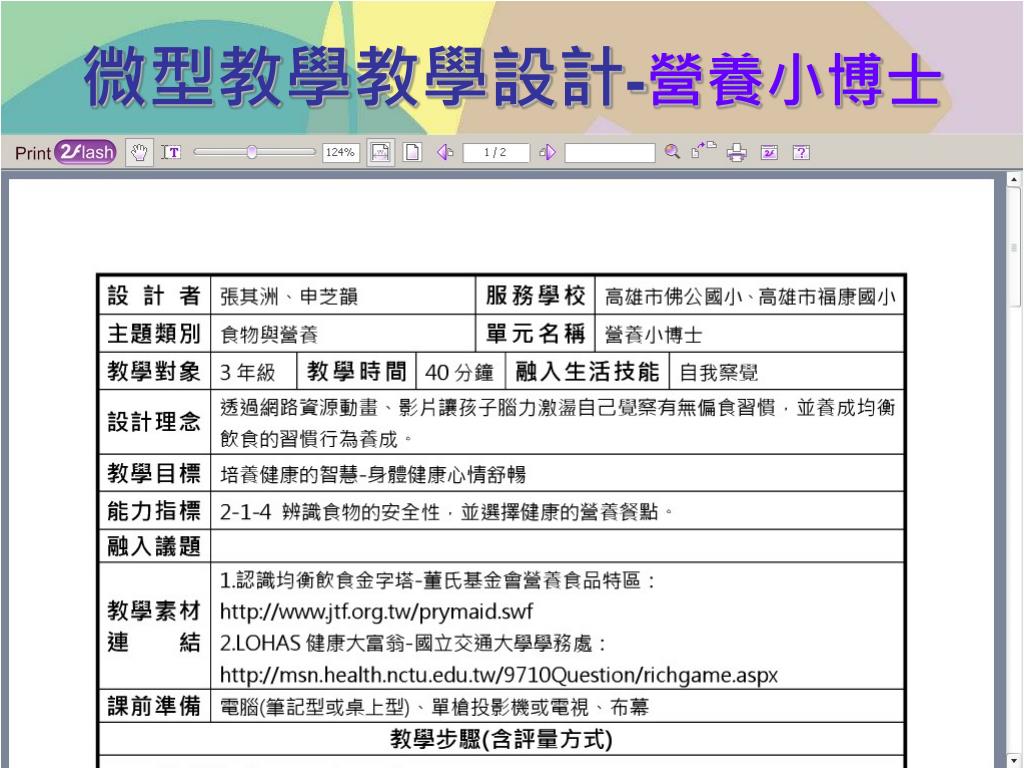Click the magnifier search icon
Image resolution: width=1024 pixels, height=768 pixels.
672,152
